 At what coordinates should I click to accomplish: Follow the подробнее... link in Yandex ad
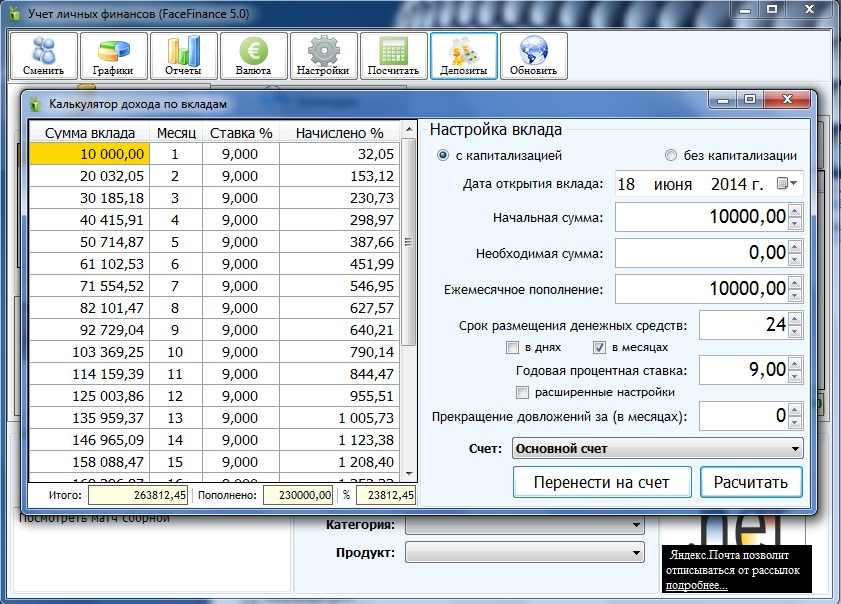click(696, 585)
